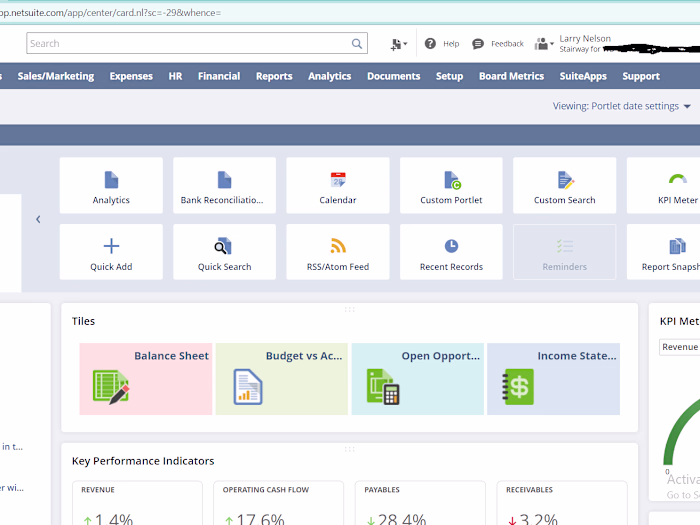
Task: Open the Income Statement tile
Action: (x=553, y=379)
